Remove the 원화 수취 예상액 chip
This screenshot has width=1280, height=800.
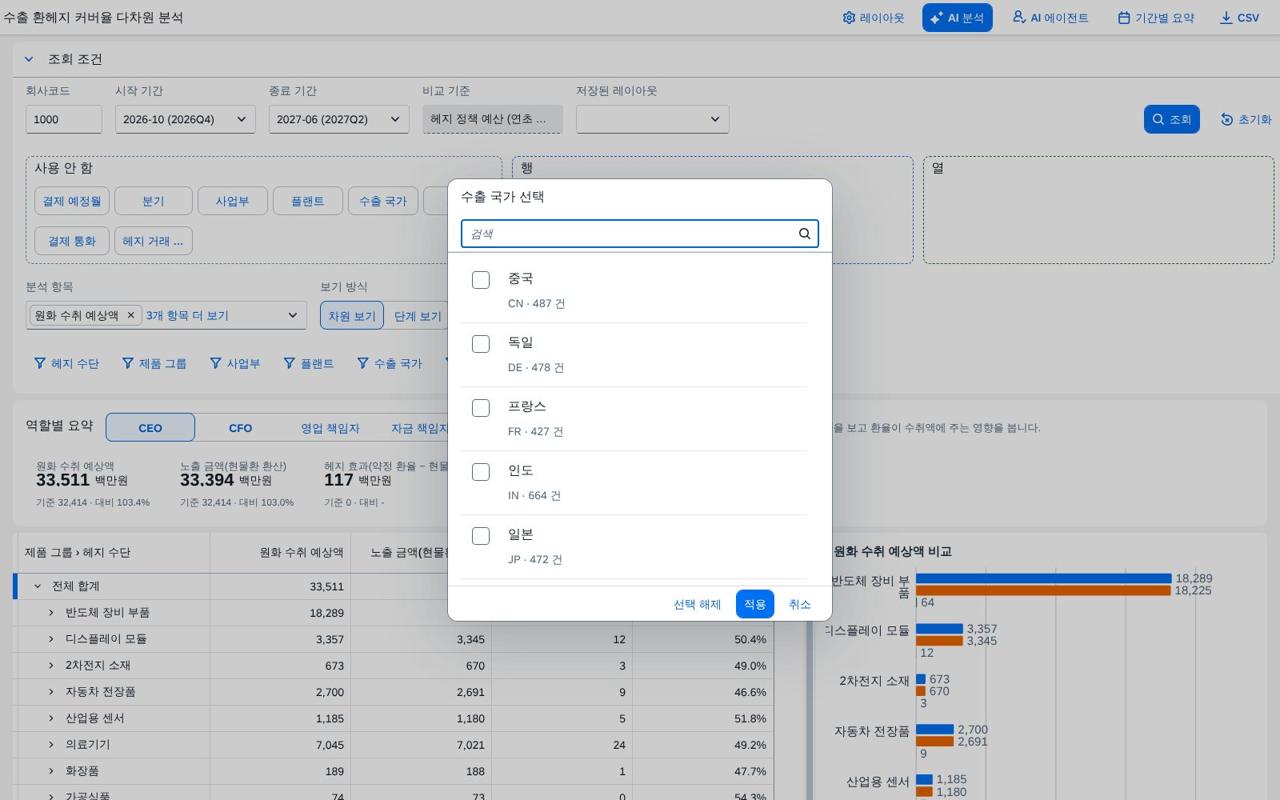130,315
